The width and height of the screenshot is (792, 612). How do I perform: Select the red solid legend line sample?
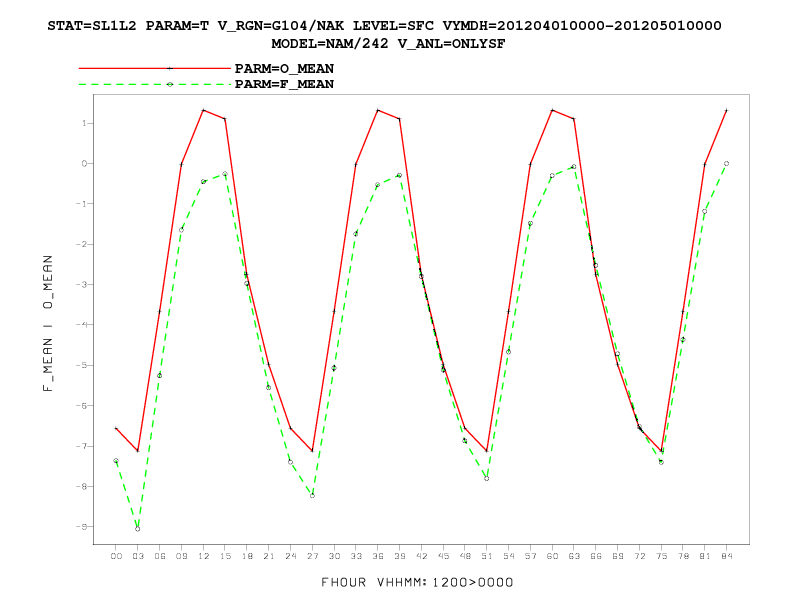coord(155,68)
